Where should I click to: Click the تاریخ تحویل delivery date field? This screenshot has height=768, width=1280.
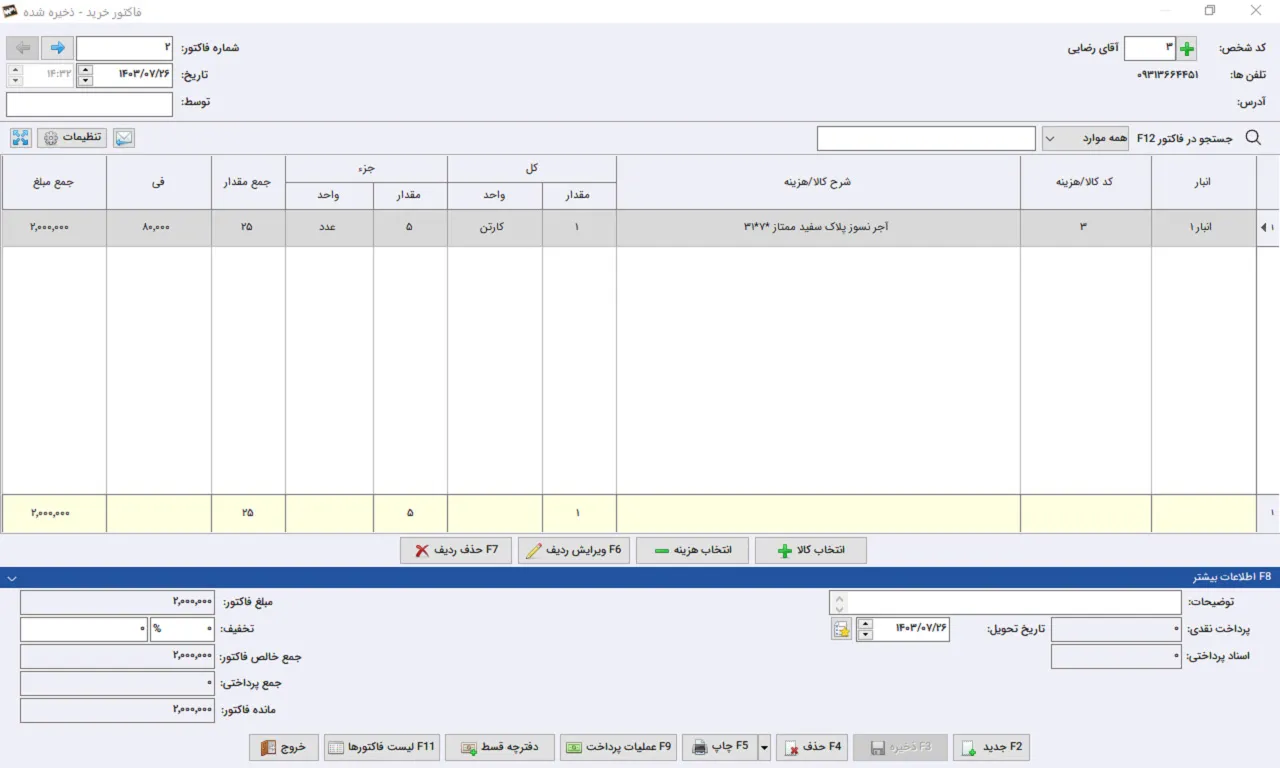tap(912, 629)
